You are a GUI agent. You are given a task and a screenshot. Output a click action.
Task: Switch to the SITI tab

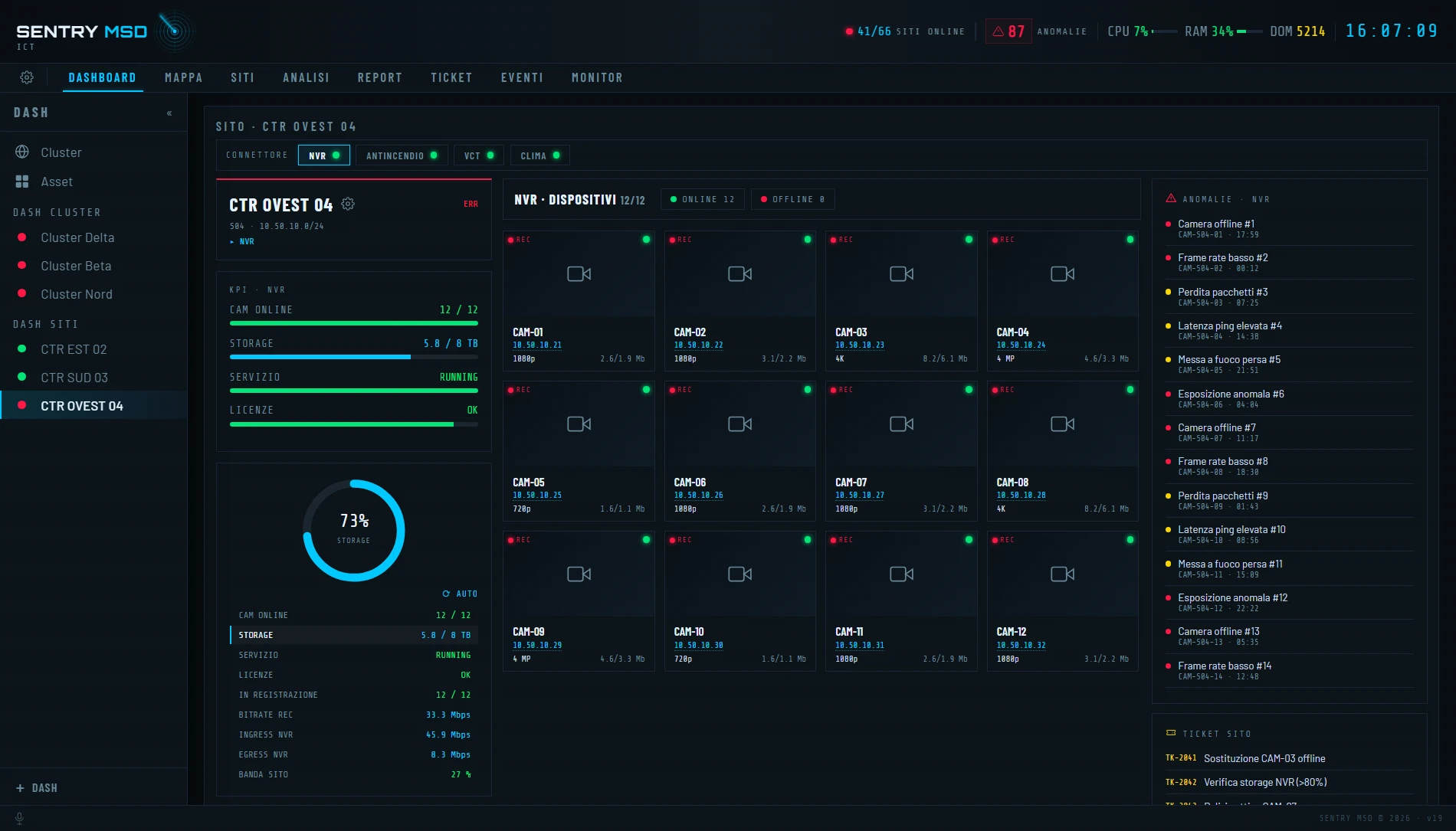[x=242, y=77]
